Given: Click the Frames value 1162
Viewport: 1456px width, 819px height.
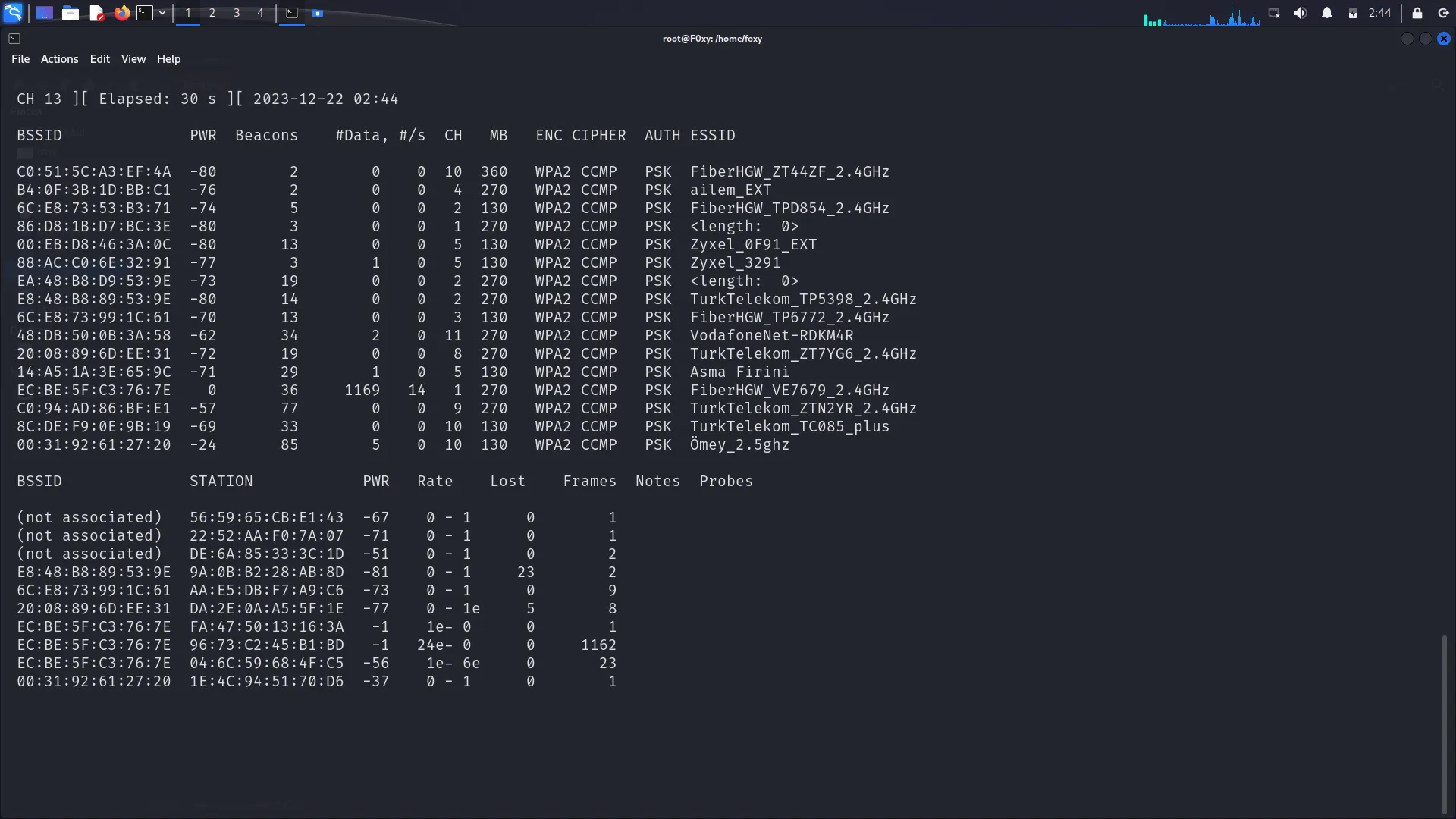Looking at the screenshot, I should [599, 645].
